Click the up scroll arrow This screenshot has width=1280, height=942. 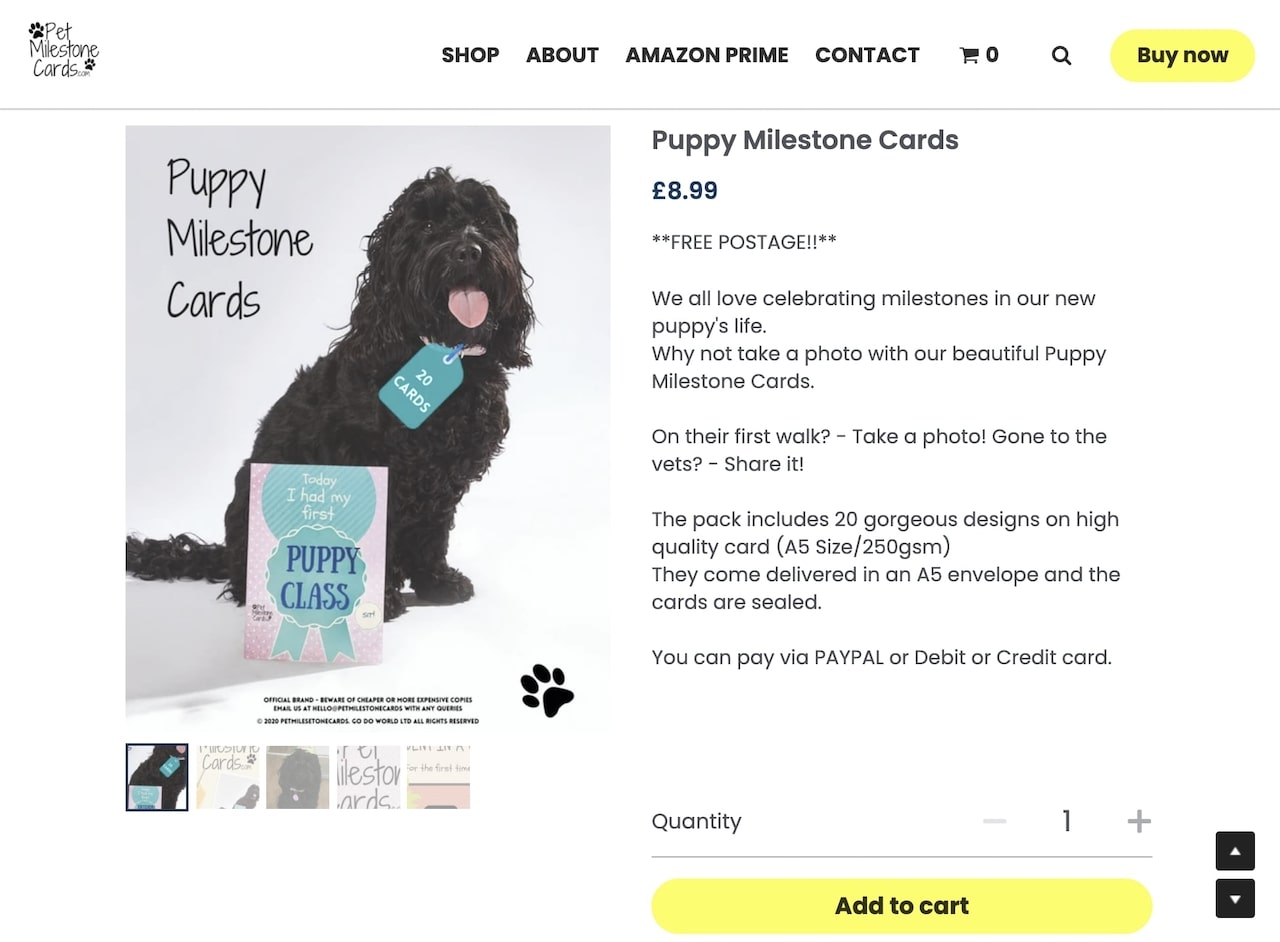1235,851
